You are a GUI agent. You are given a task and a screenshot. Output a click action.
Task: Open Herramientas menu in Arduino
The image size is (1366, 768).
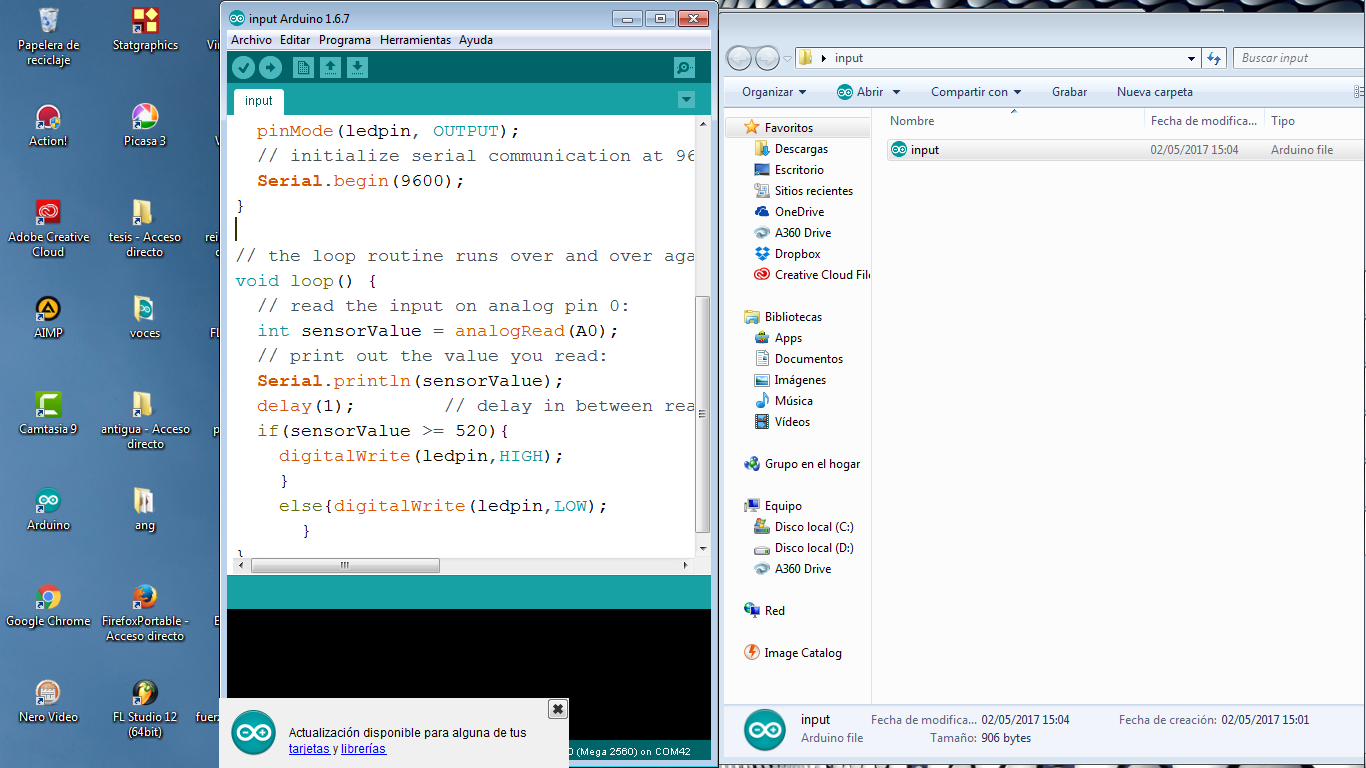click(416, 40)
